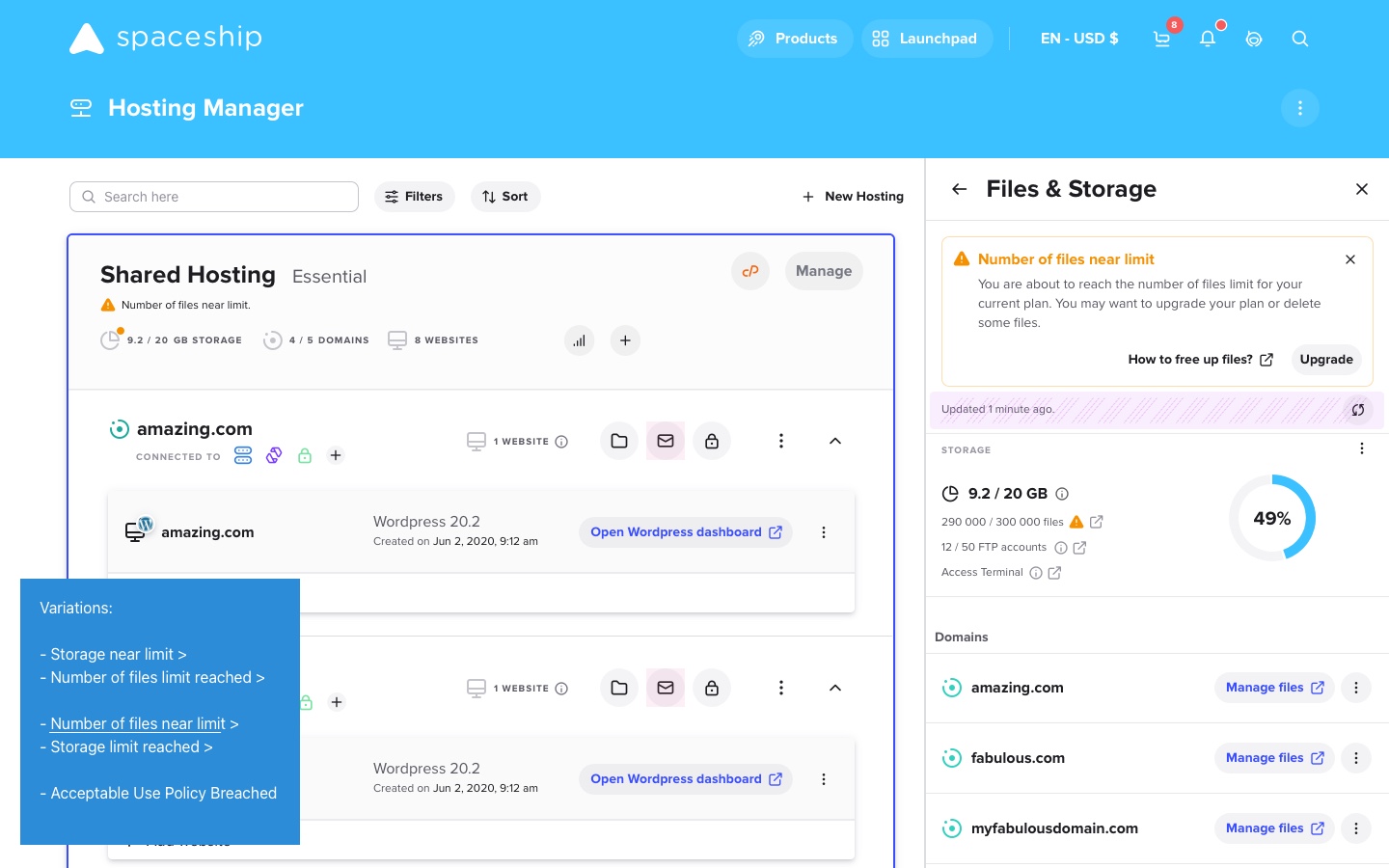The height and width of the screenshot is (868, 1389).
Task: Click the Upgrade button
Action: pyautogui.click(x=1326, y=360)
